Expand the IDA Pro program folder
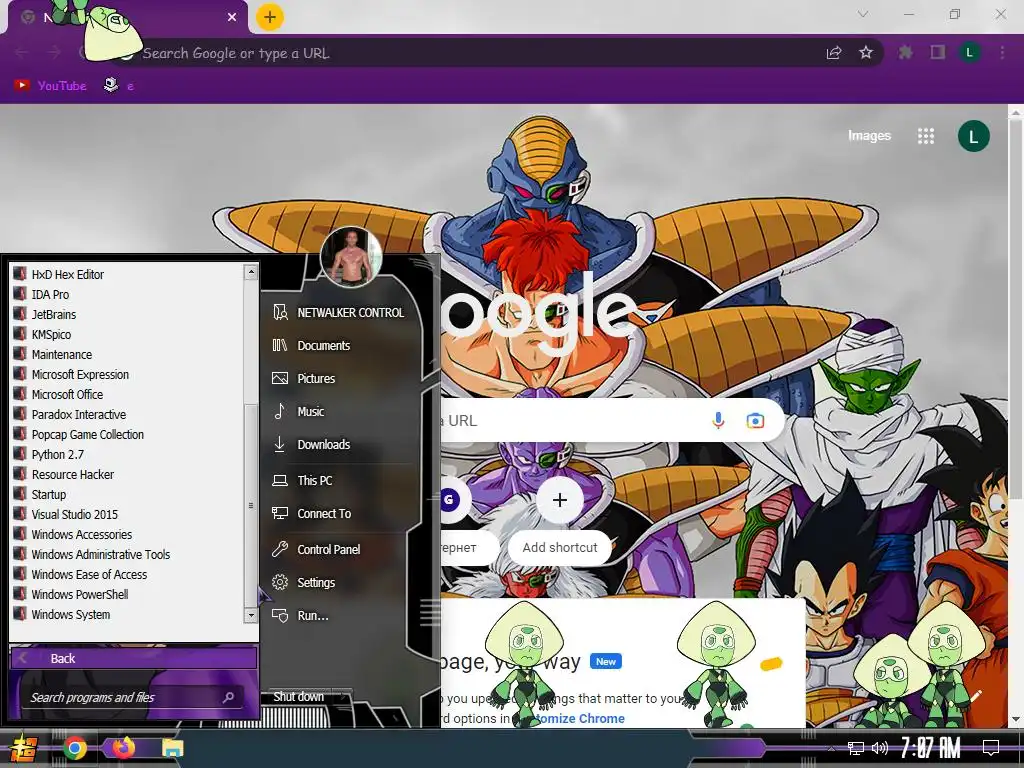The width and height of the screenshot is (1024, 768). point(50,295)
